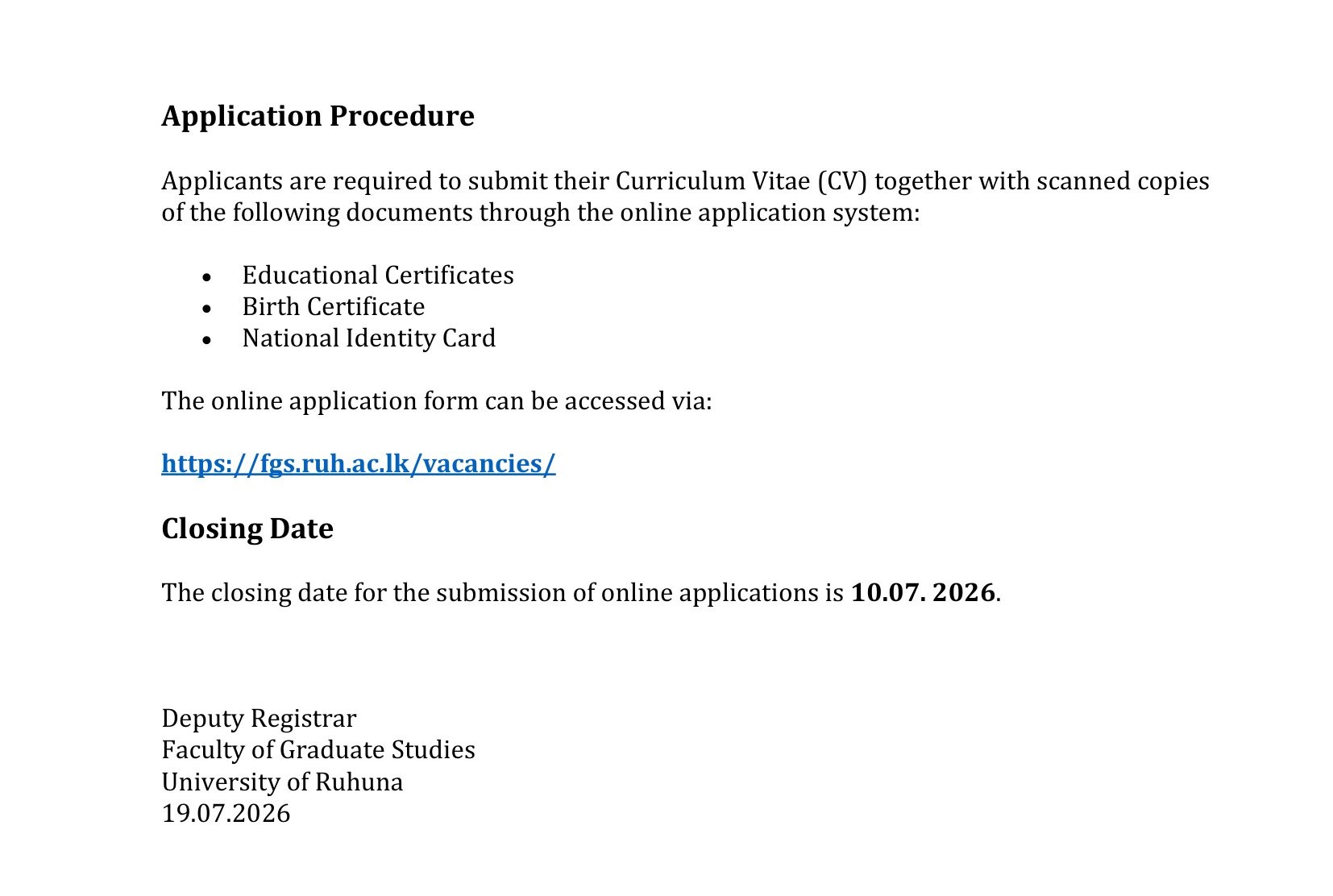Select the Birth Certificate list item
1333x896 pixels.
(334, 307)
